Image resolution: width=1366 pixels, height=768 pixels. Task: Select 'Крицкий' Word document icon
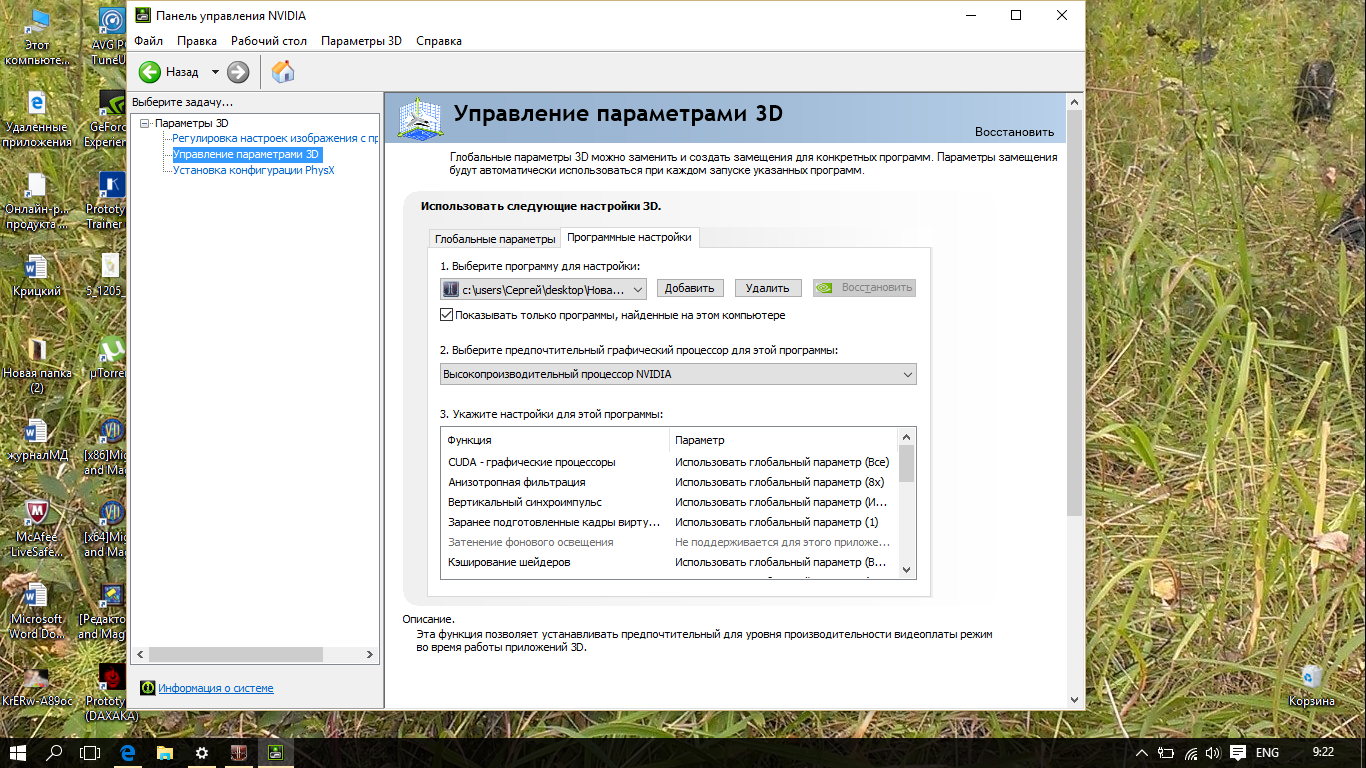coord(37,277)
